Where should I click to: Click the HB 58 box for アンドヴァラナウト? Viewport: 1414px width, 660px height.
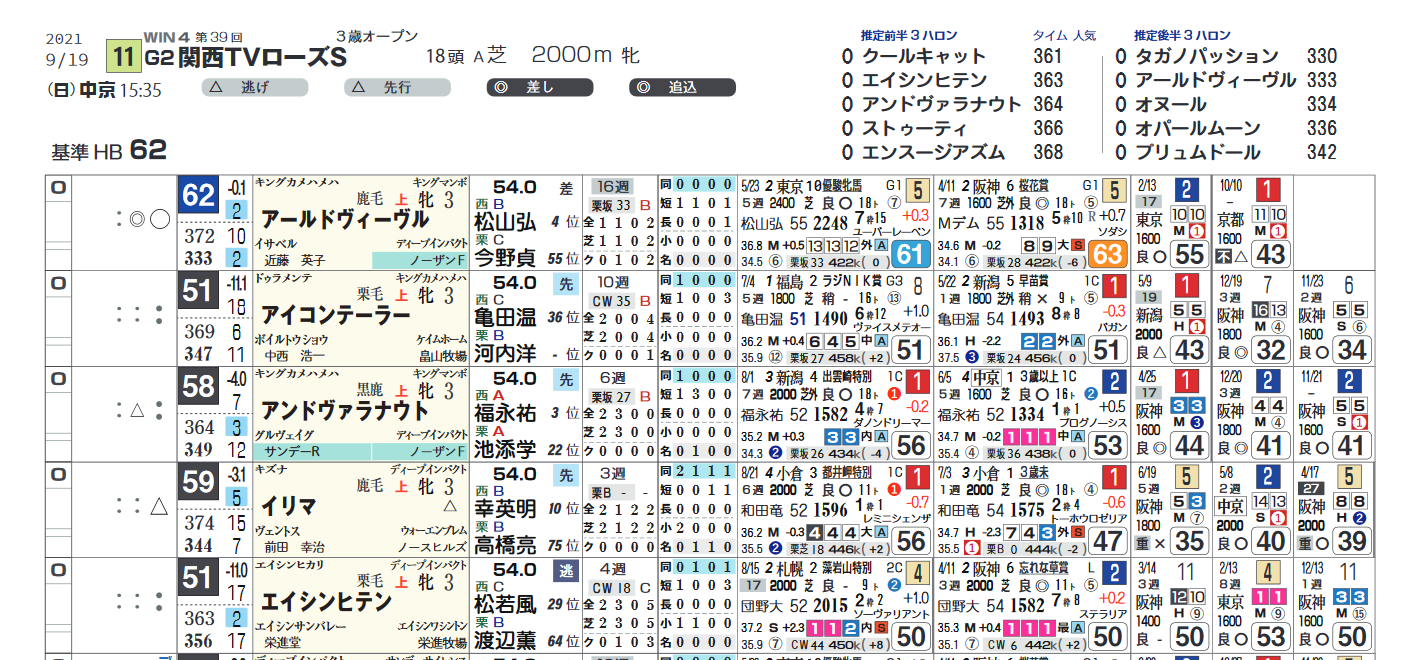[x=198, y=386]
